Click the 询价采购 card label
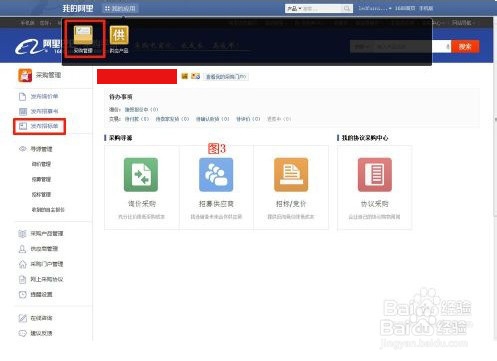 pos(142,204)
